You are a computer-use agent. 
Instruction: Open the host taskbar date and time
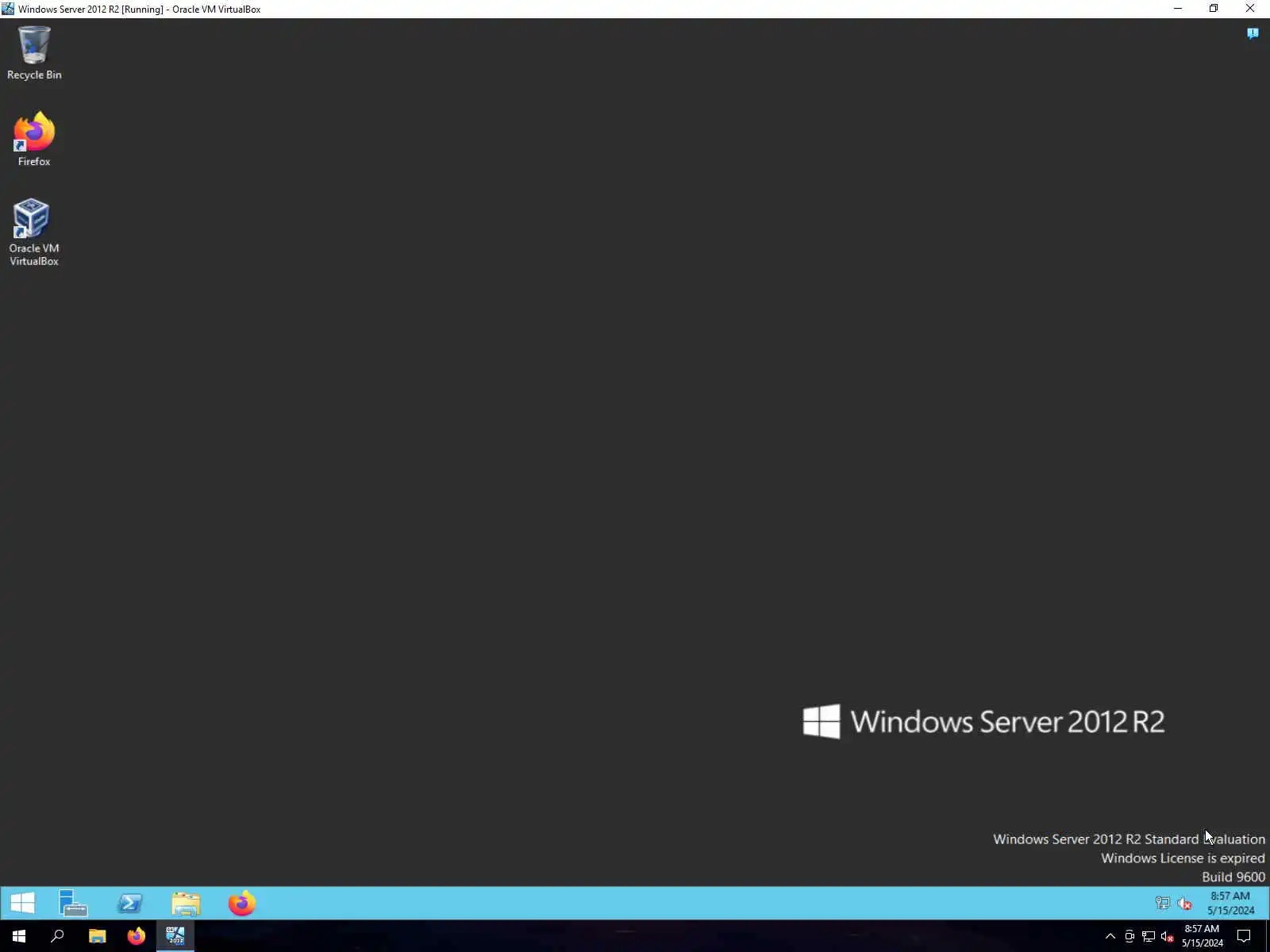click(1202, 936)
